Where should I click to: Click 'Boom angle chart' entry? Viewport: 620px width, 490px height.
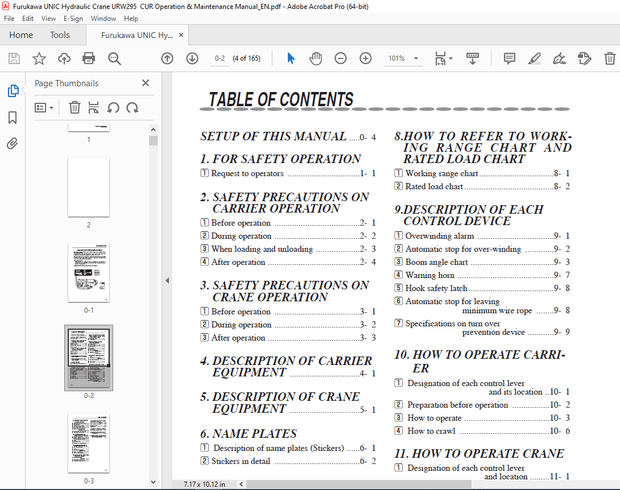482,262
